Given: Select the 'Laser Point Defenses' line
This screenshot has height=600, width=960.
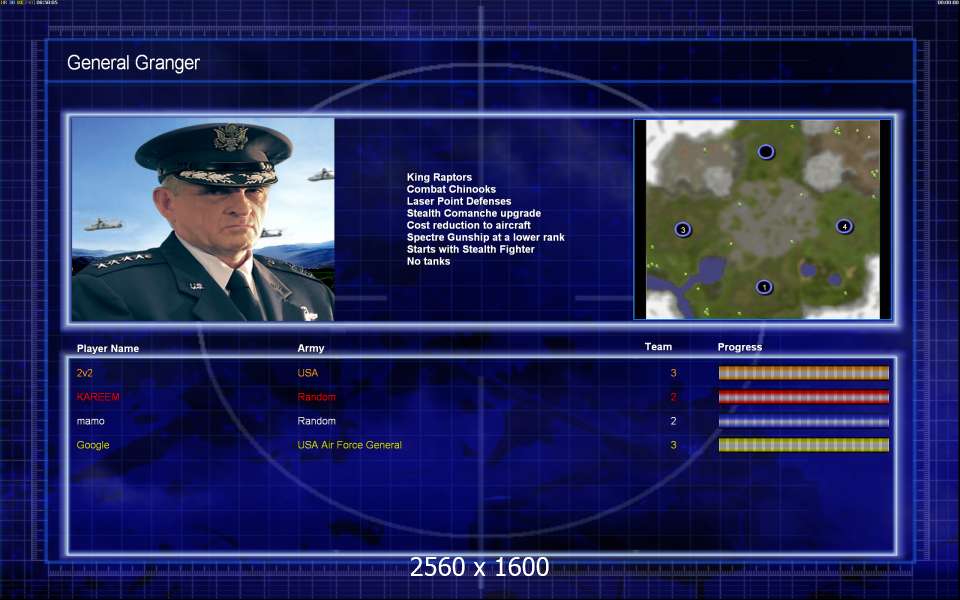Looking at the screenshot, I should click(459, 201).
